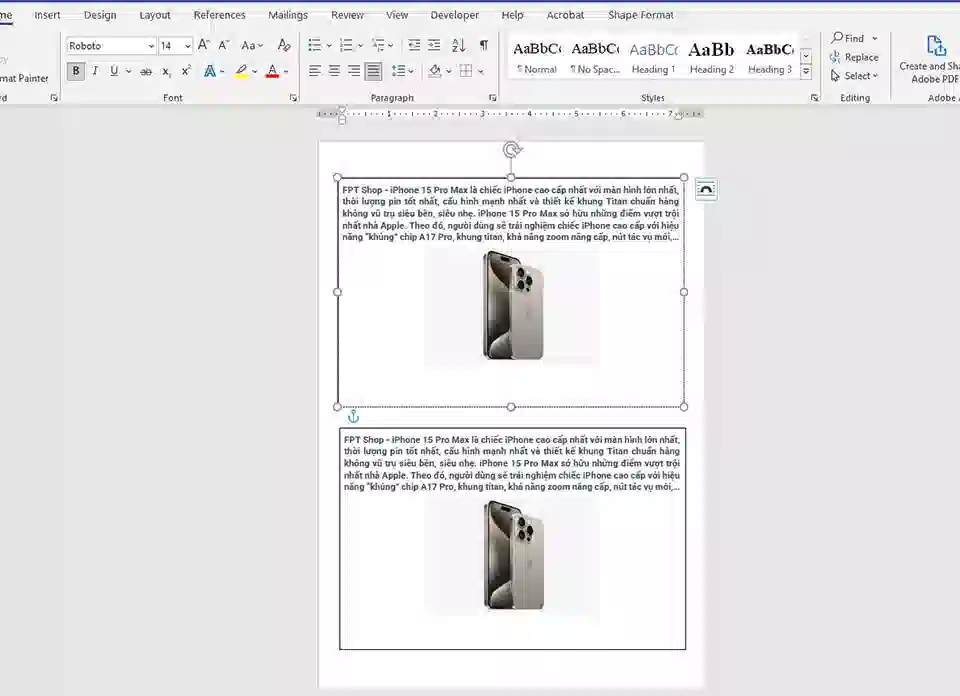Screen dimensions: 960x696
Task: Open the font size dropdown
Action: click(x=187, y=46)
